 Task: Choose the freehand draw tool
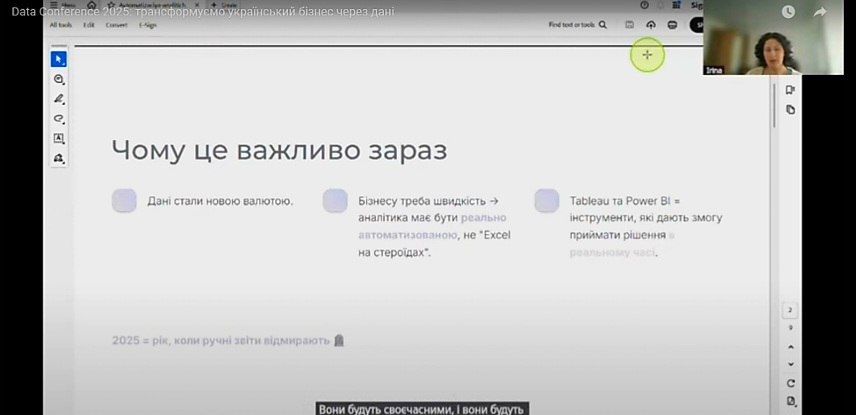pyautogui.click(x=59, y=119)
